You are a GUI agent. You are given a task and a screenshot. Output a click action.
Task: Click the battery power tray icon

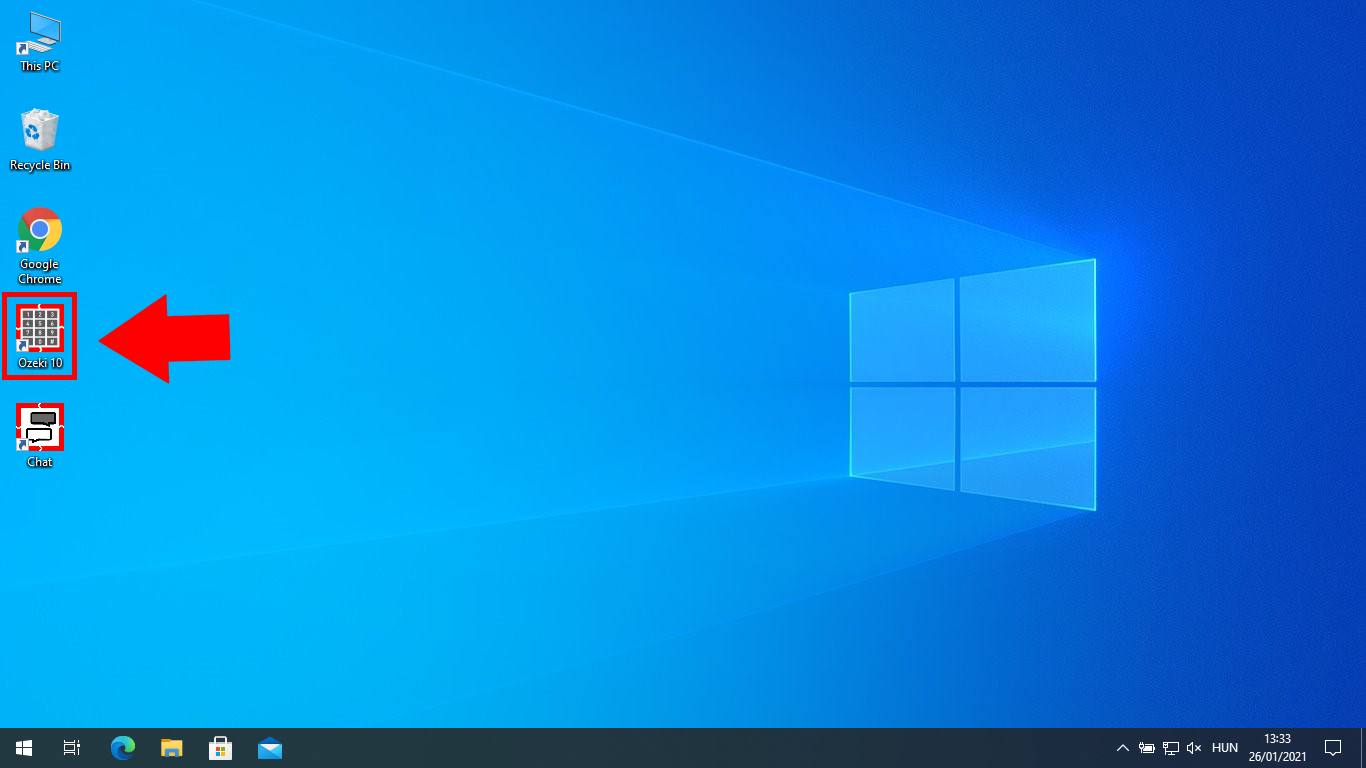[x=1147, y=748]
